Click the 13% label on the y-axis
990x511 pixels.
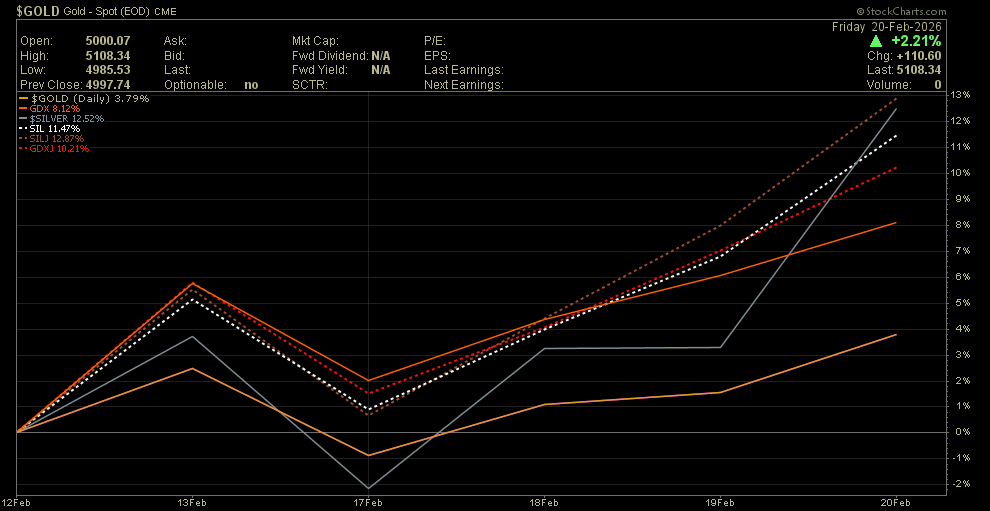point(960,95)
